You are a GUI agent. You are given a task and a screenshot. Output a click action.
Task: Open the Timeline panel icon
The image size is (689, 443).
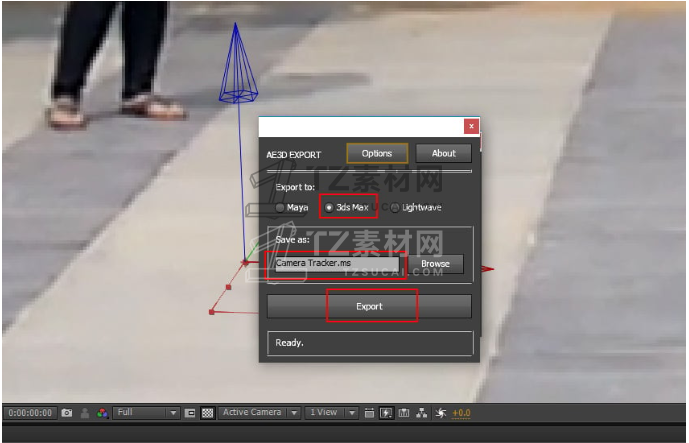404,413
